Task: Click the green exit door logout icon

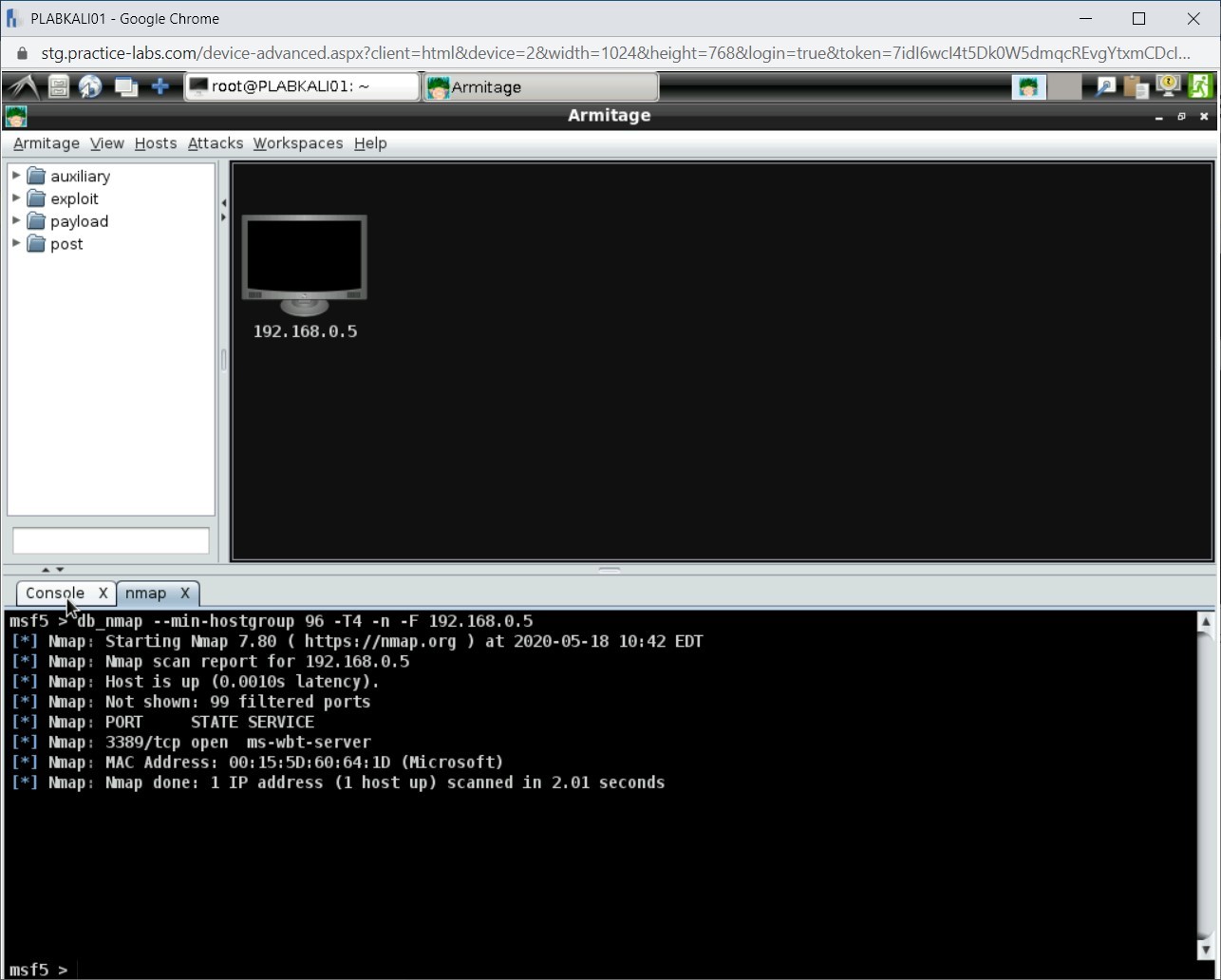Action: tap(1199, 86)
